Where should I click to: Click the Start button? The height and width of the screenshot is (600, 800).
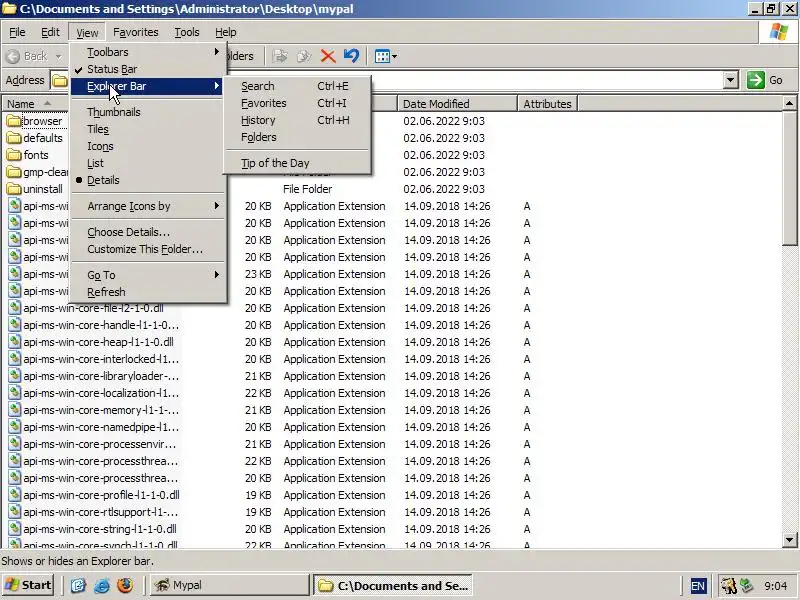point(29,585)
